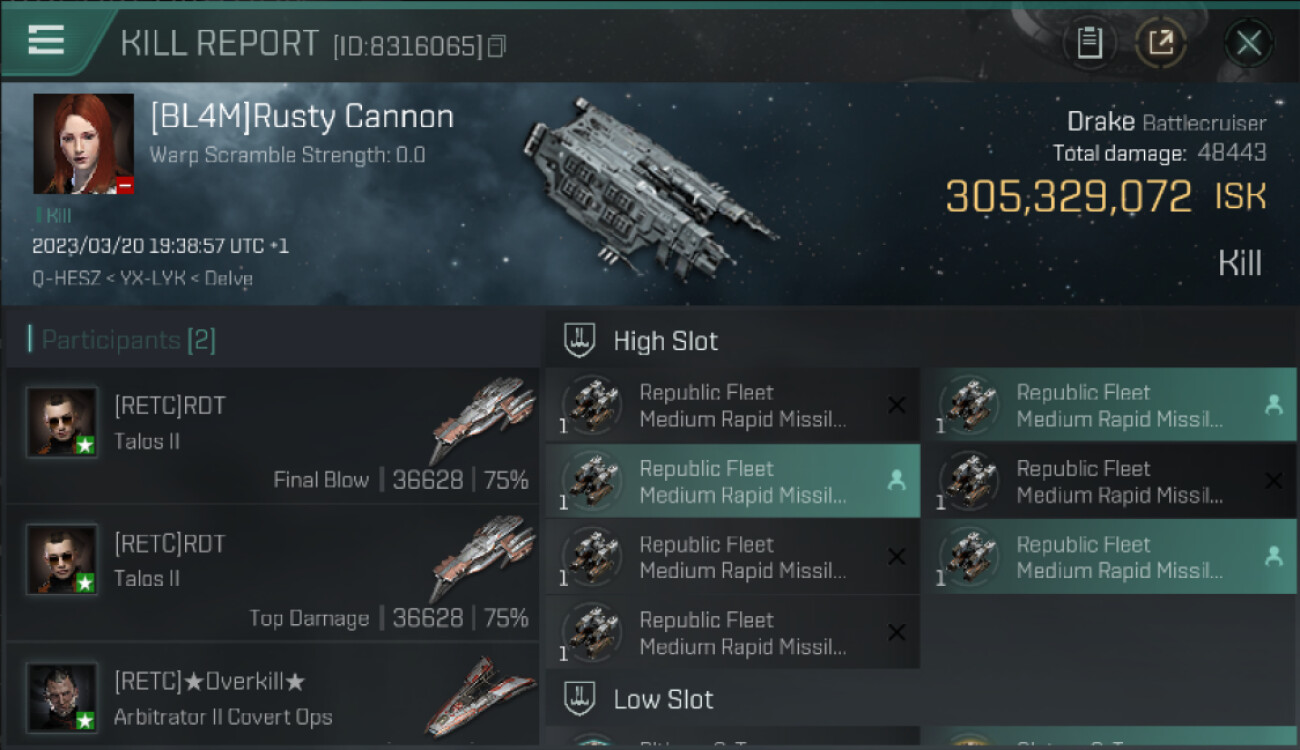The height and width of the screenshot is (750, 1300).
Task: Open Rusty Cannon's character portrait
Action: click(x=83, y=144)
